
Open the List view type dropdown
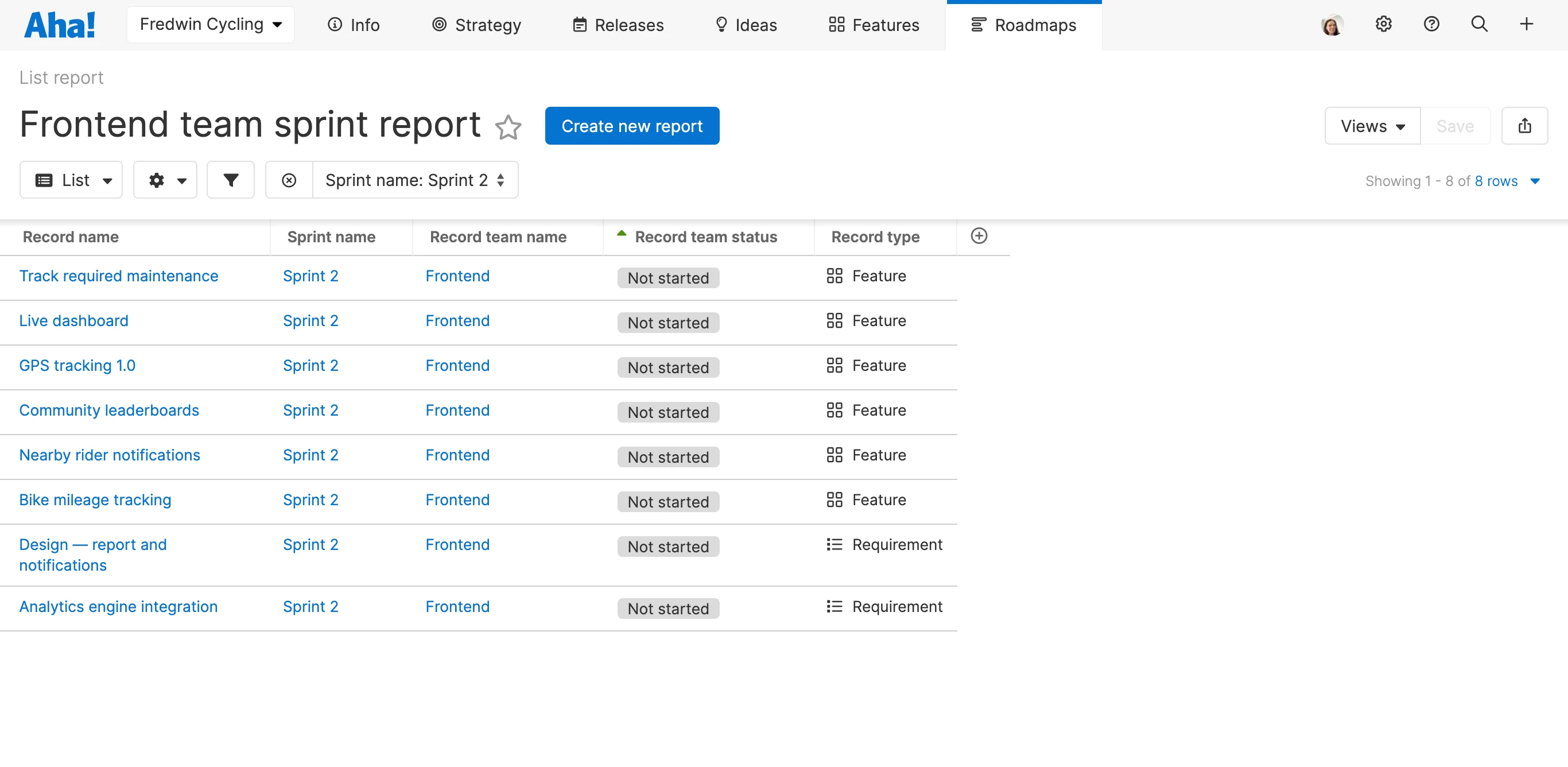click(71, 180)
